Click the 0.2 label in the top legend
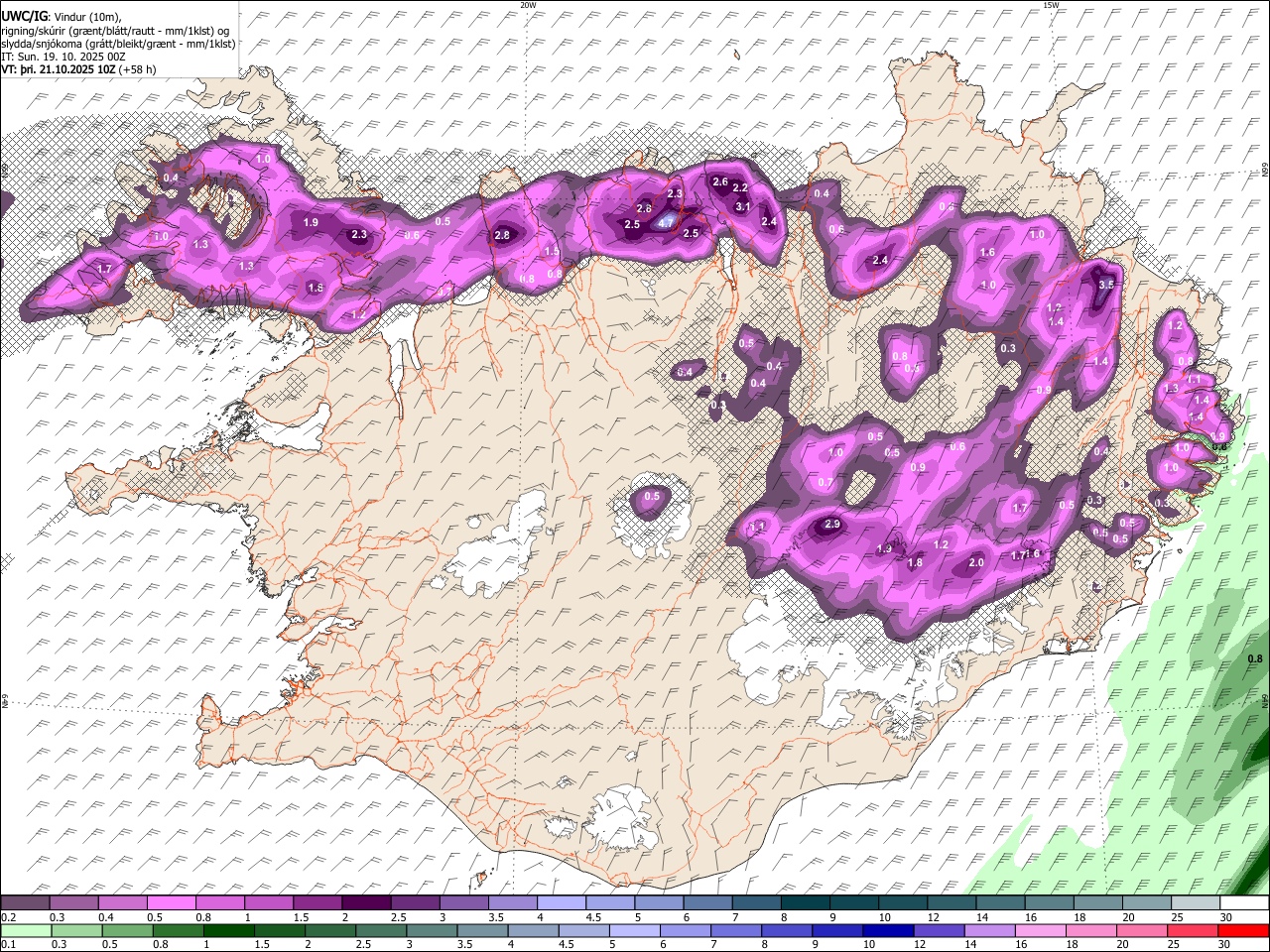This screenshot has width=1270, height=952. click(x=8, y=918)
